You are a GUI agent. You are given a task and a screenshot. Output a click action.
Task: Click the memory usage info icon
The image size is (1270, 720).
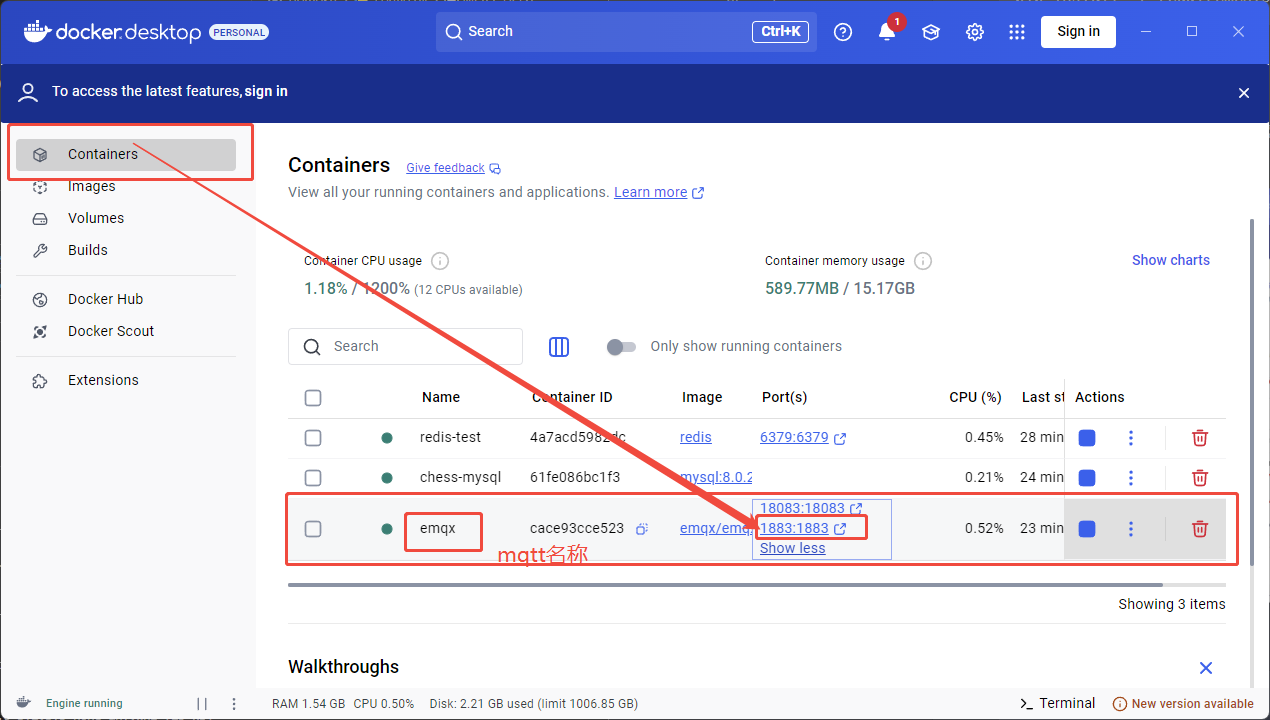click(923, 261)
